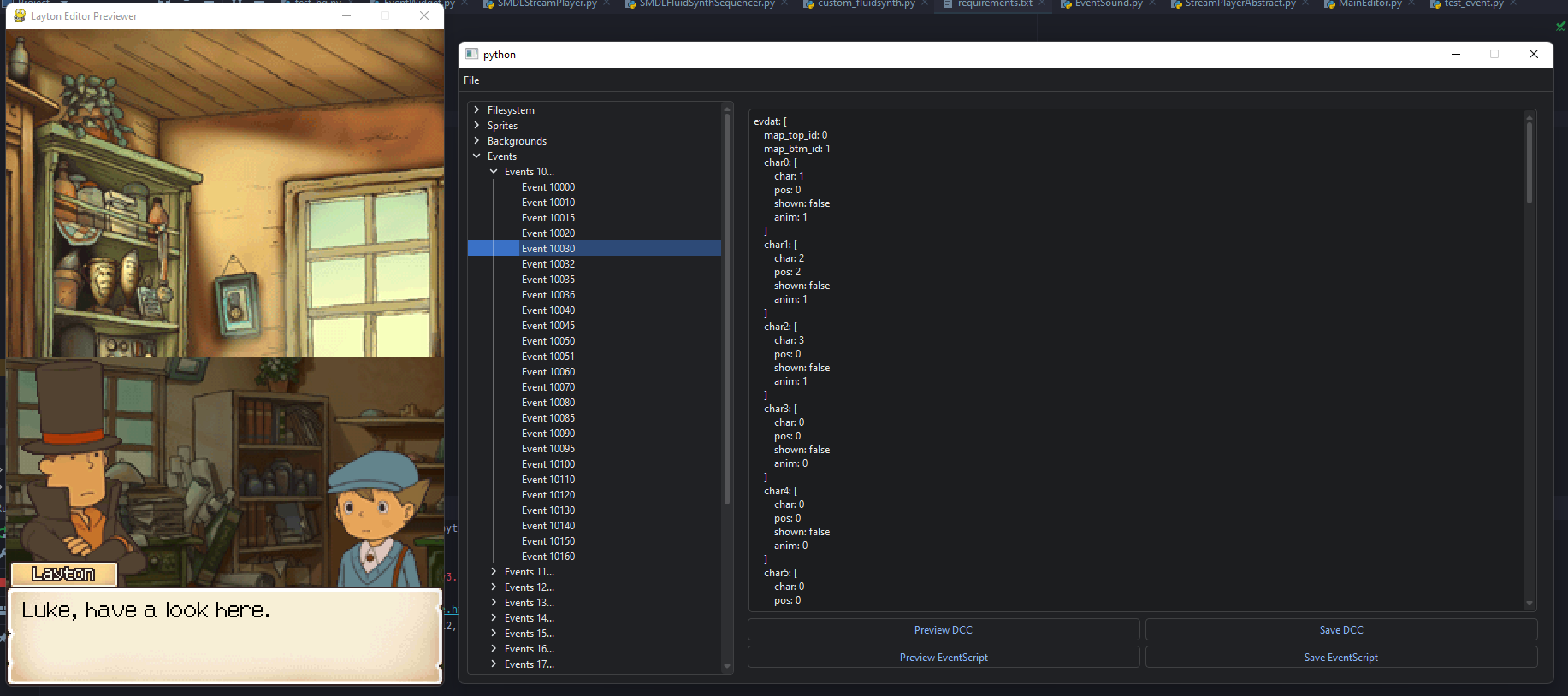
Task: Select Event 10160 in the tree
Action: [x=548, y=557]
